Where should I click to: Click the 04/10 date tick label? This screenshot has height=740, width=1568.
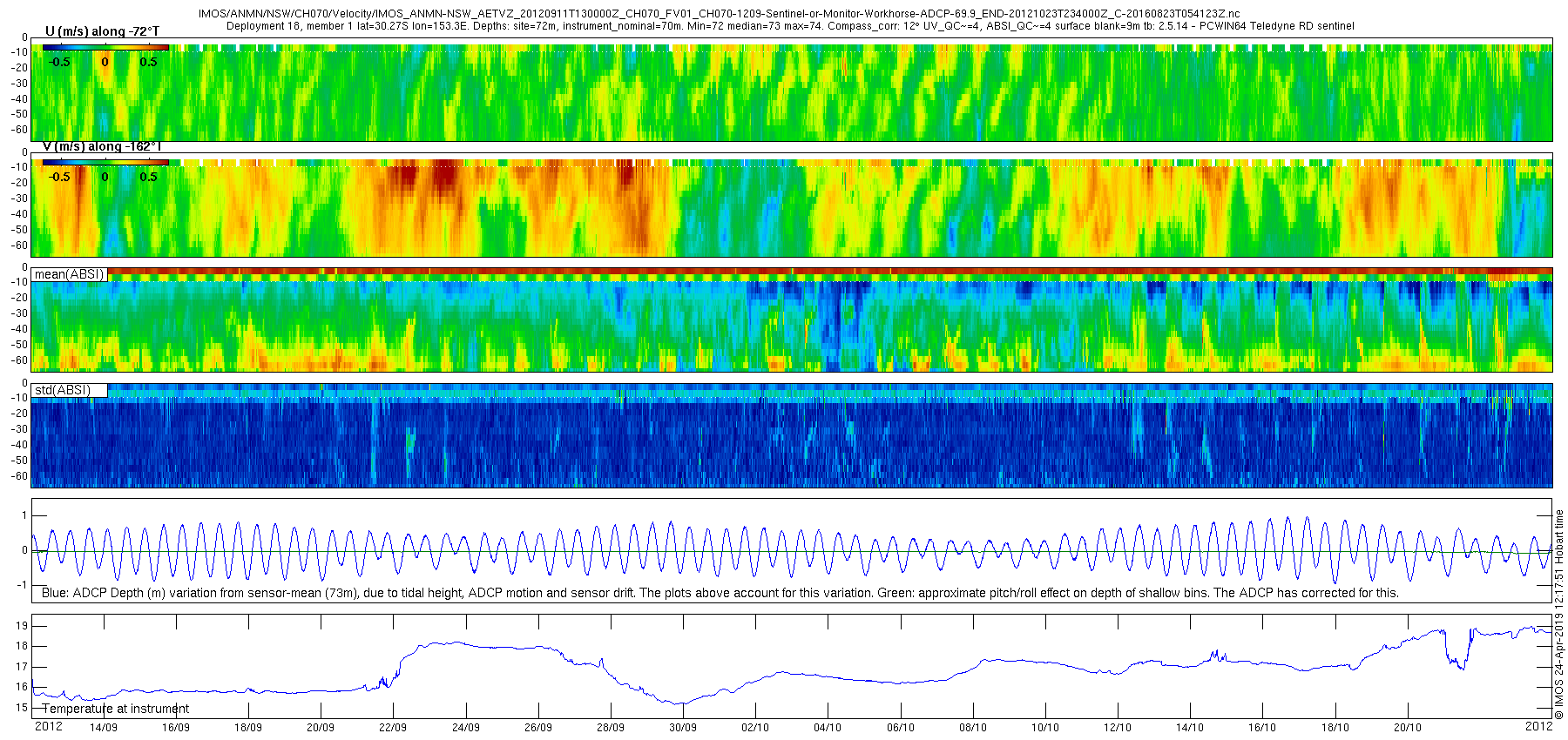828,728
